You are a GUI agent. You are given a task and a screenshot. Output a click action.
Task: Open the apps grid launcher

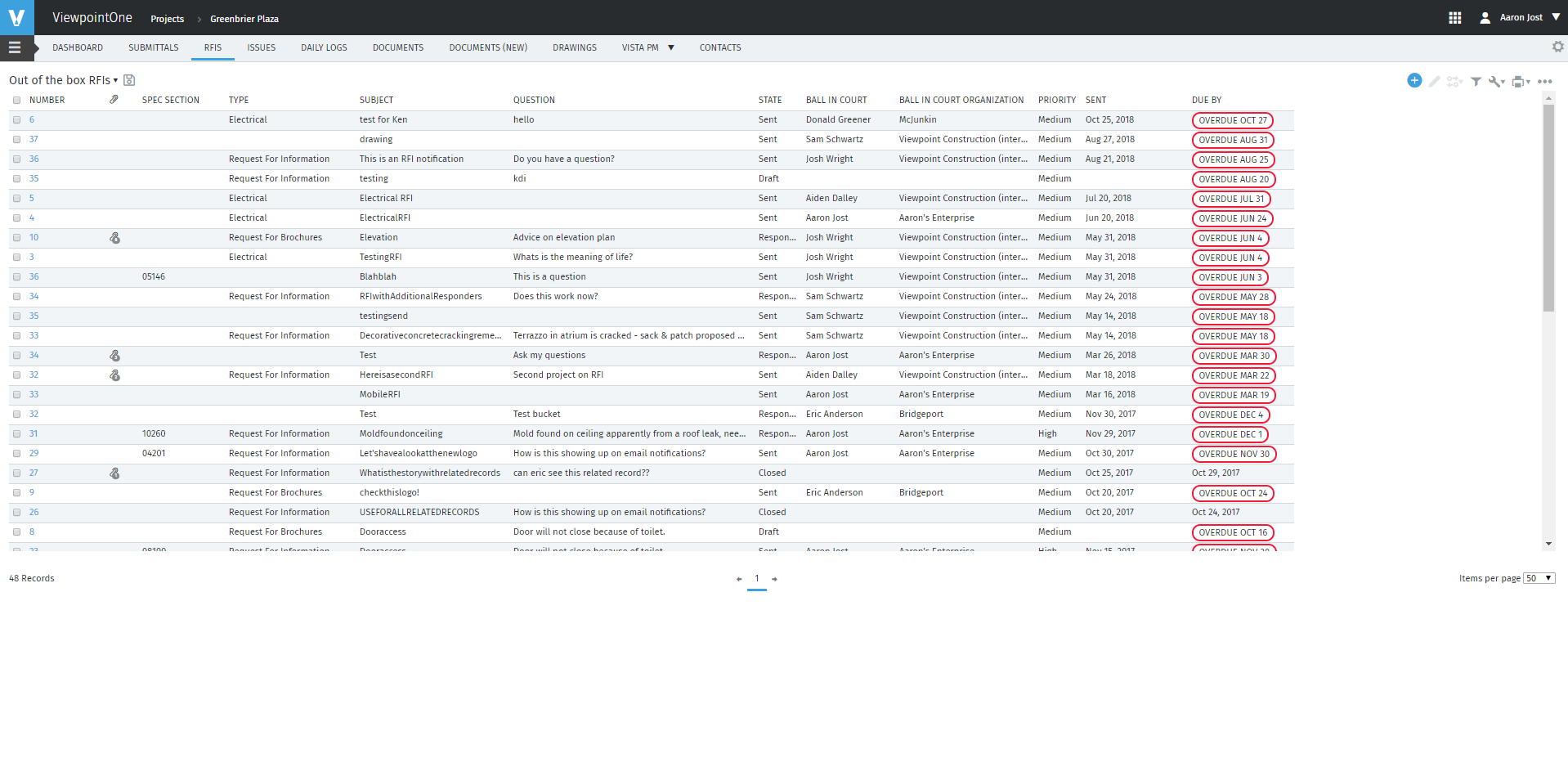(1454, 17)
